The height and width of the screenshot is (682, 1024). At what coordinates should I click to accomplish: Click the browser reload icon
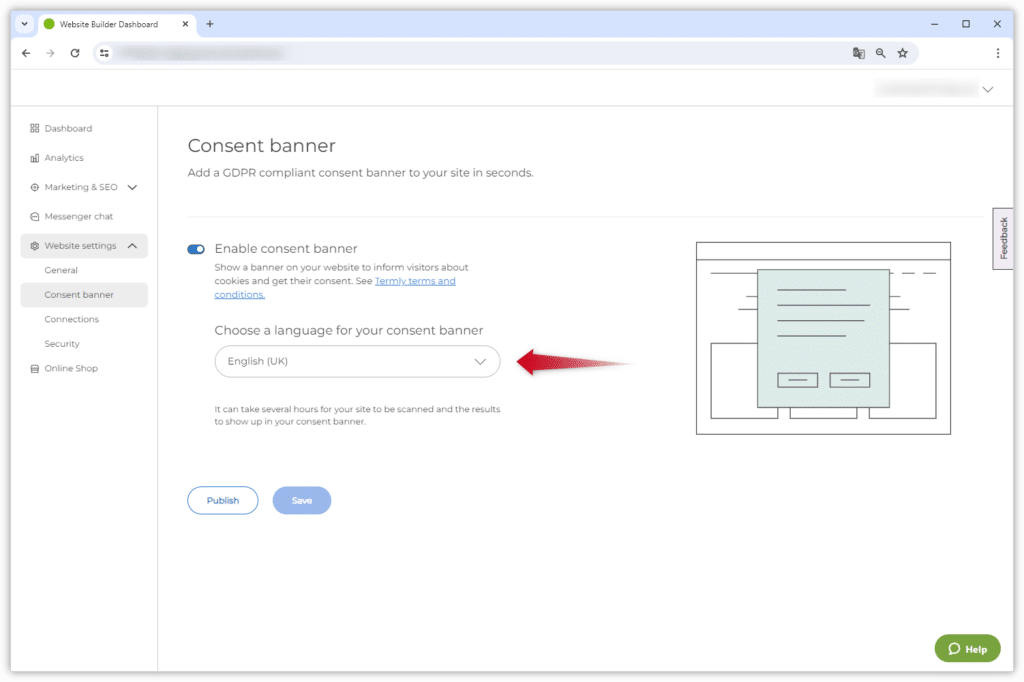(75, 53)
